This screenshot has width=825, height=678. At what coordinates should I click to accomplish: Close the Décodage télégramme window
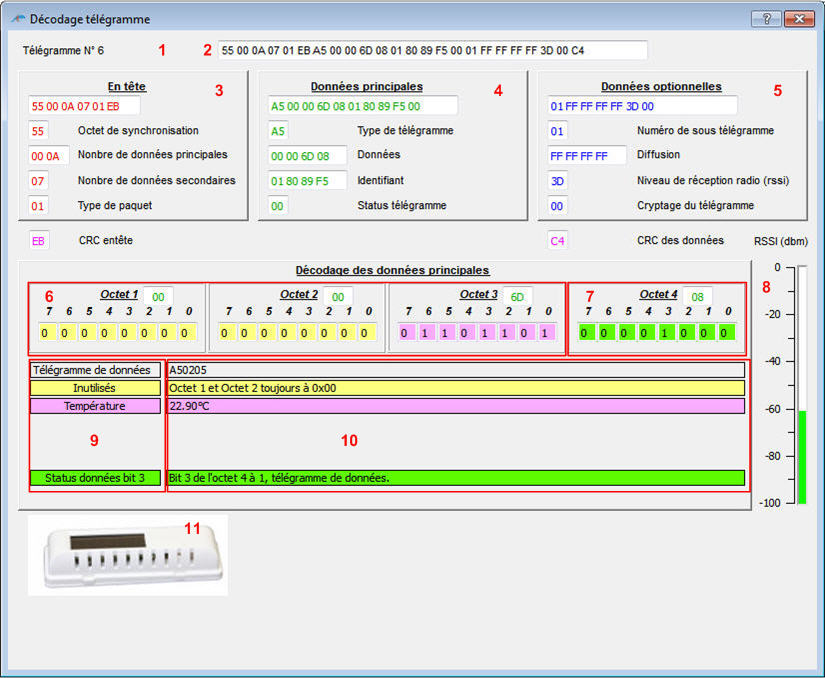pos(798,19)
